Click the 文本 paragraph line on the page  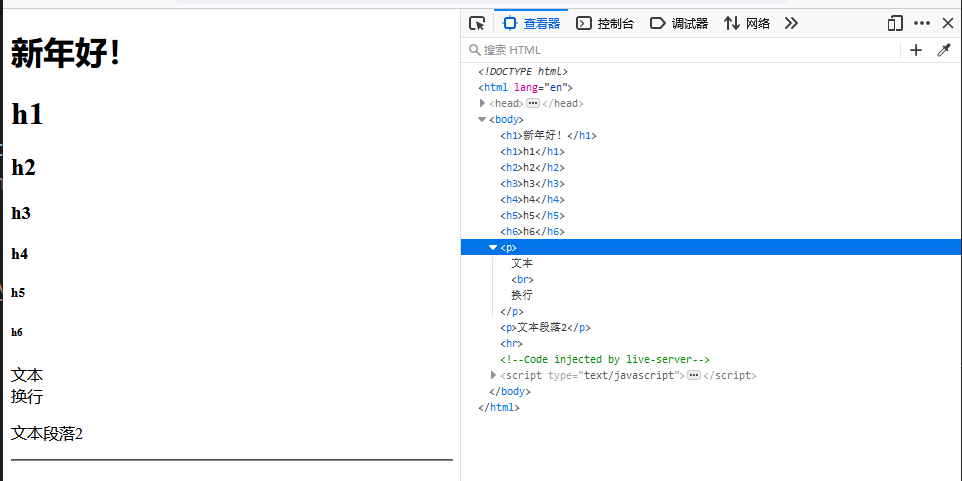pyautogui.click(x=27, y=375)
